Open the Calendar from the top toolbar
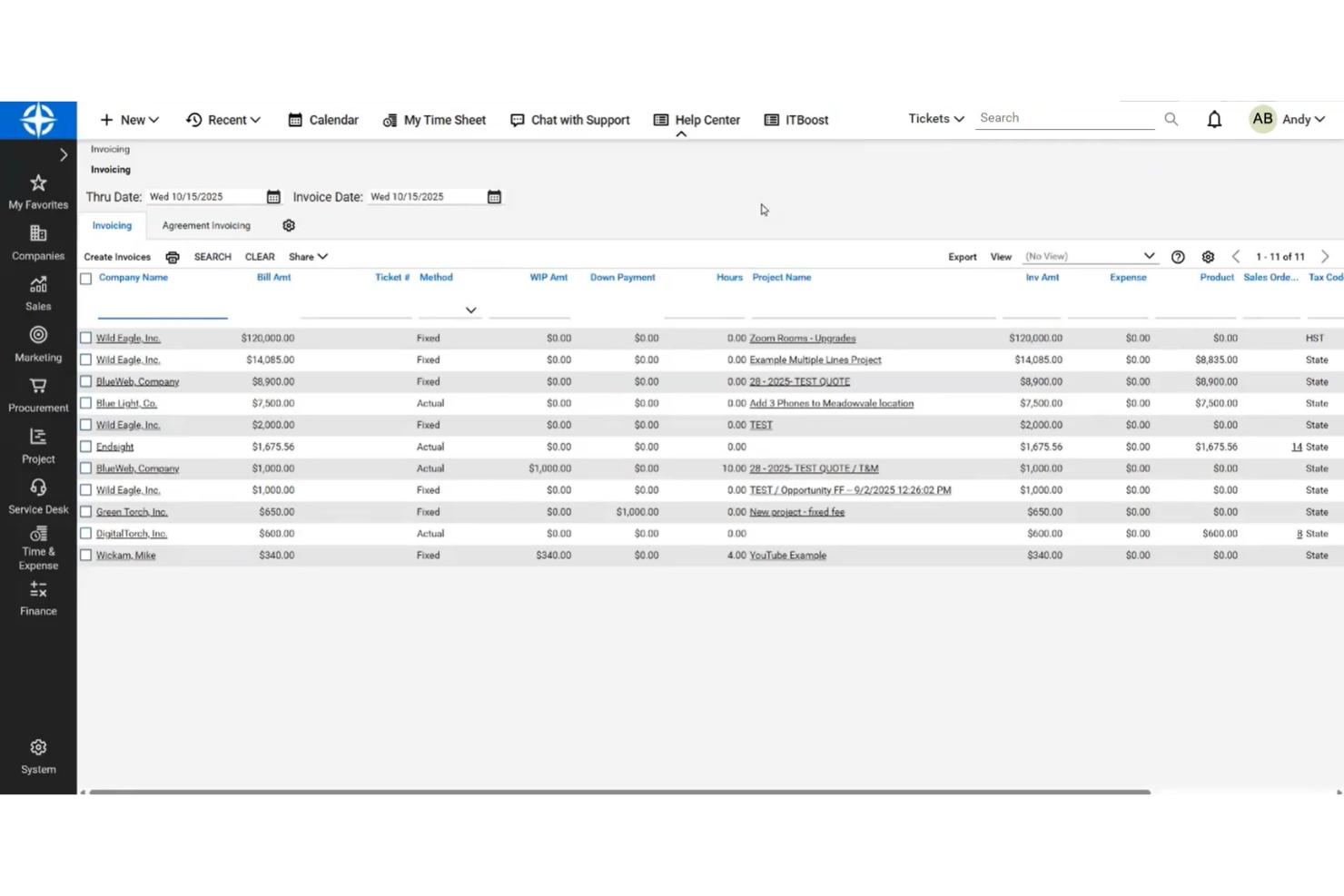The image size is (1344, 896). click(322, 119)
